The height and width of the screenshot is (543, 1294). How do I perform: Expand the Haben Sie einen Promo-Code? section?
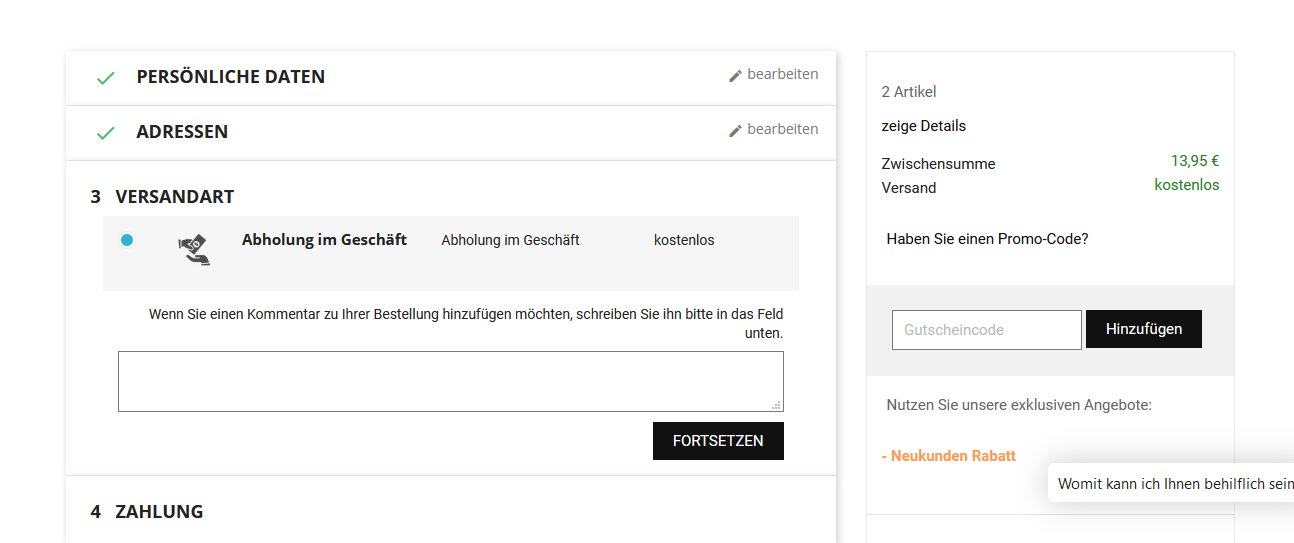point(987,239)
